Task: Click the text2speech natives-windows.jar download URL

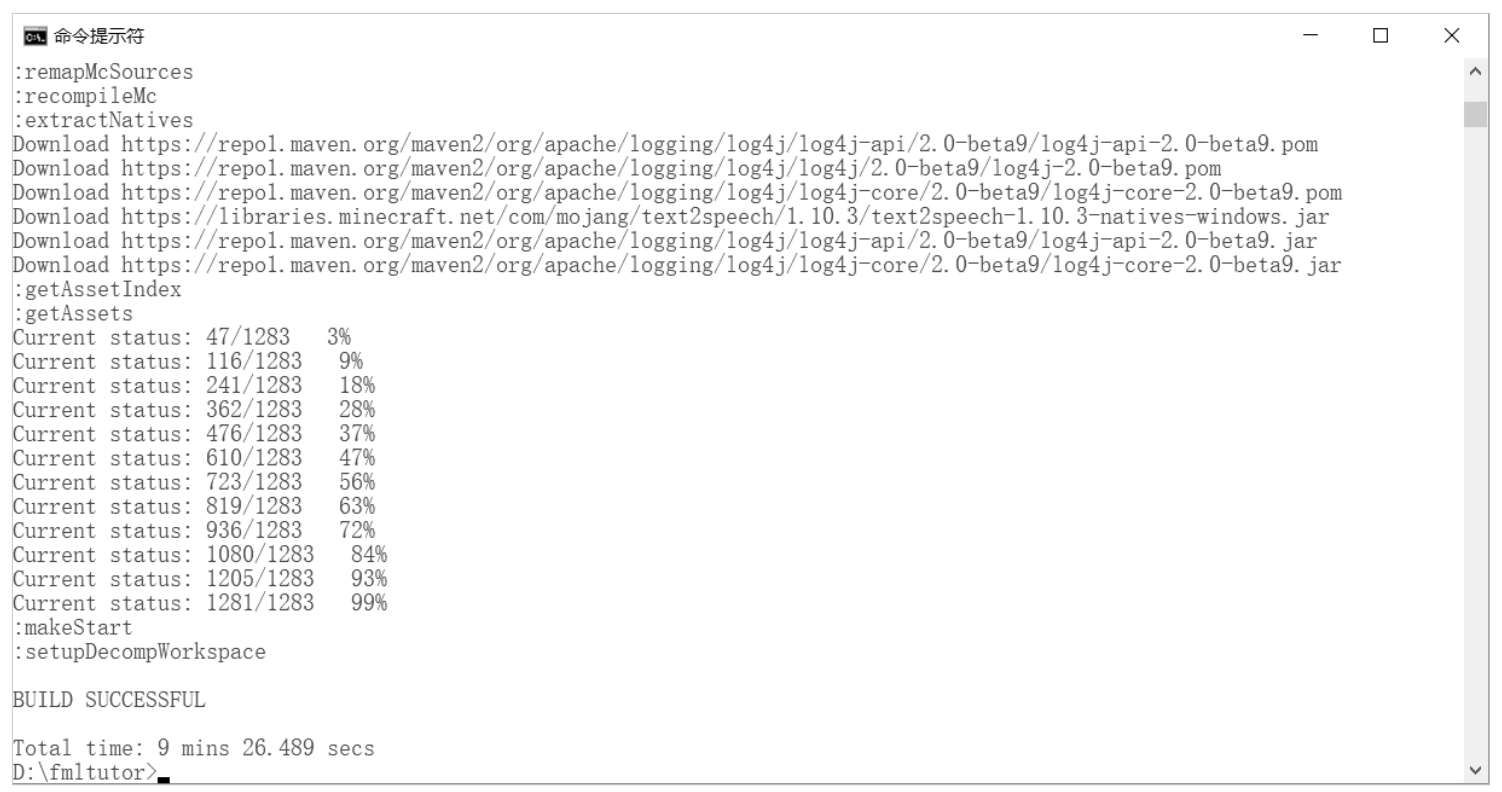Action: pos(725,217)
